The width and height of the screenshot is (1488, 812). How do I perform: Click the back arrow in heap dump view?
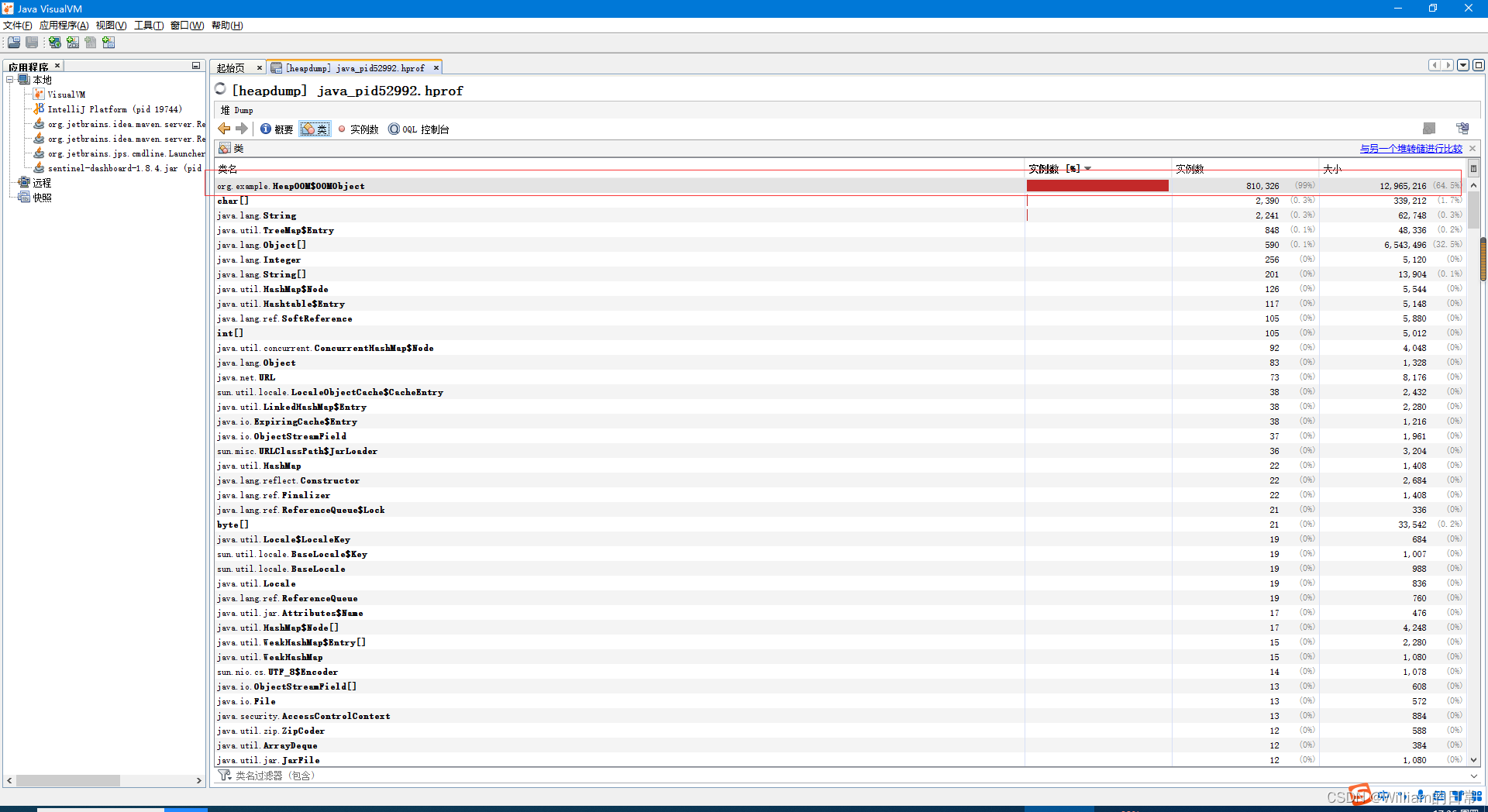224,129
